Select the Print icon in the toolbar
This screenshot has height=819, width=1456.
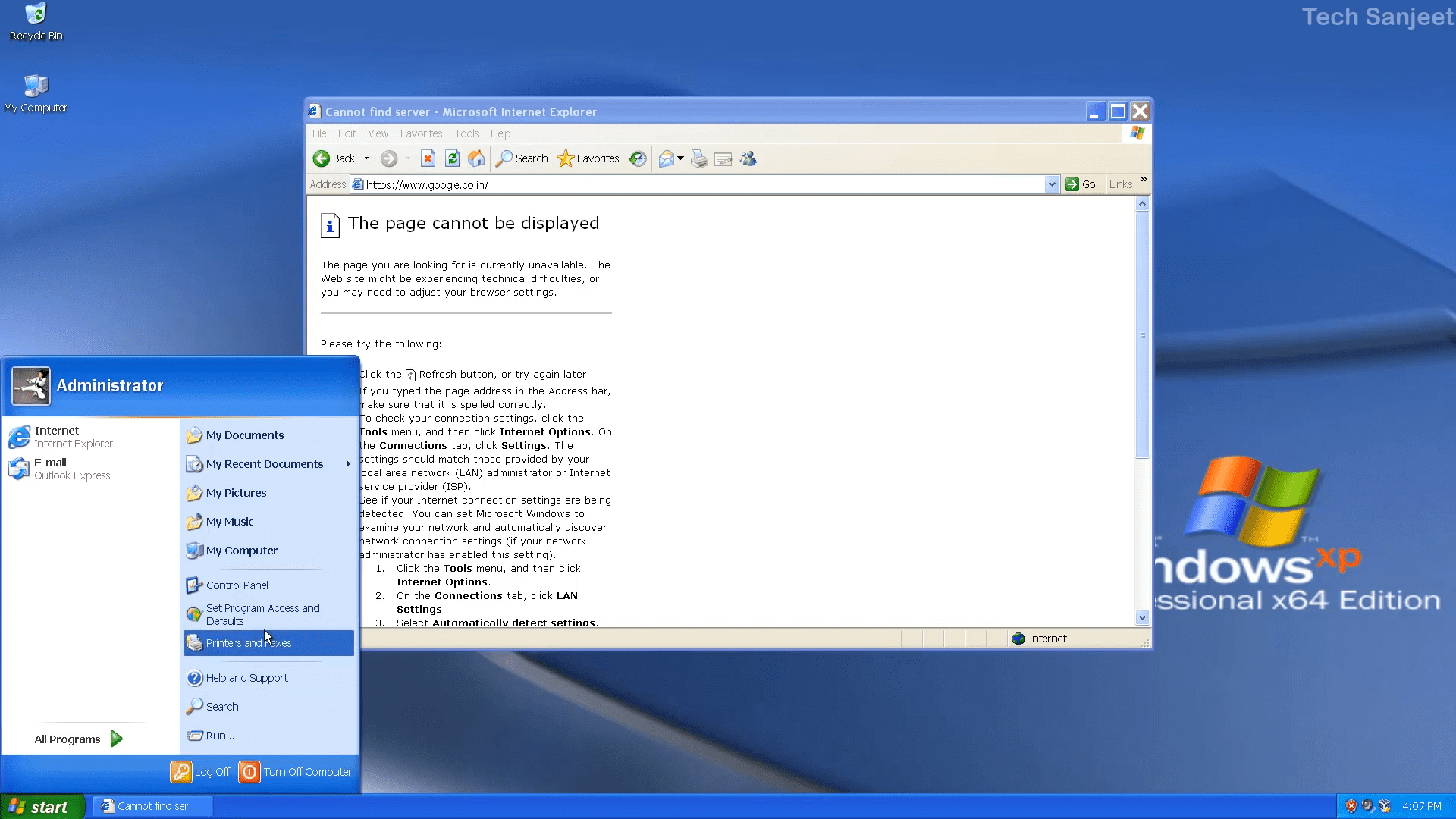point(698,158)
